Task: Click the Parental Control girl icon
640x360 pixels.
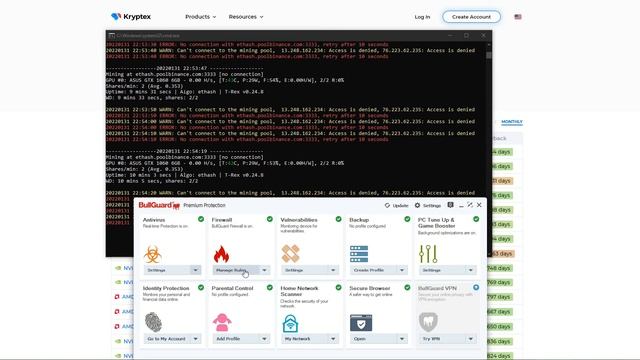Action: 222,322
